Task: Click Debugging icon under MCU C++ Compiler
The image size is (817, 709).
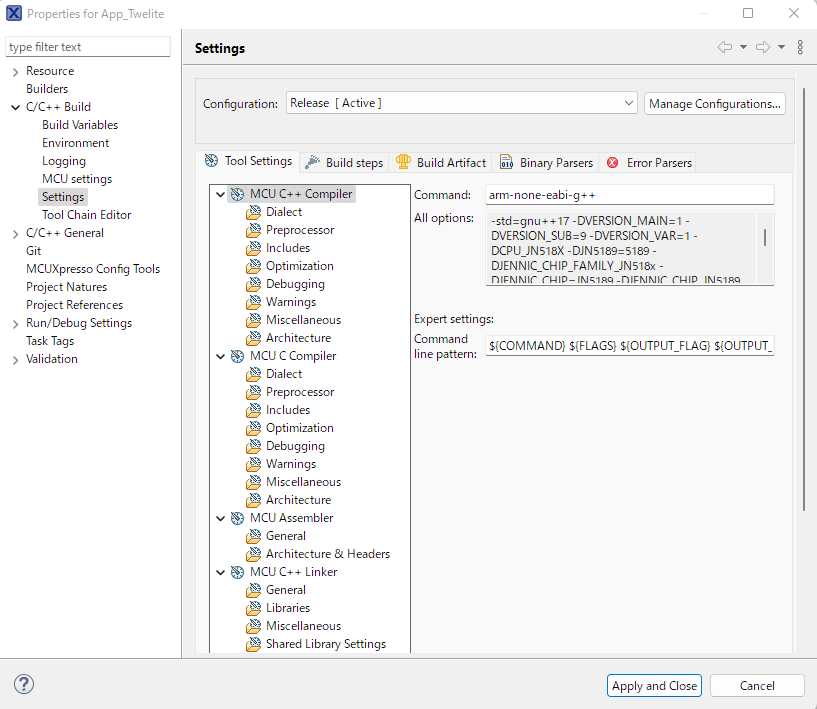Action: pos(254,284)
